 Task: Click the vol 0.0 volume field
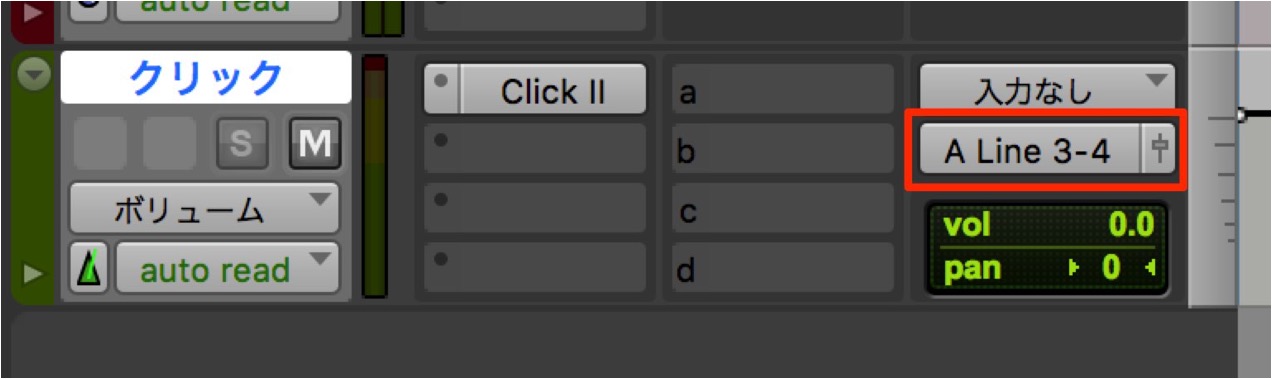click(1048, 225)
